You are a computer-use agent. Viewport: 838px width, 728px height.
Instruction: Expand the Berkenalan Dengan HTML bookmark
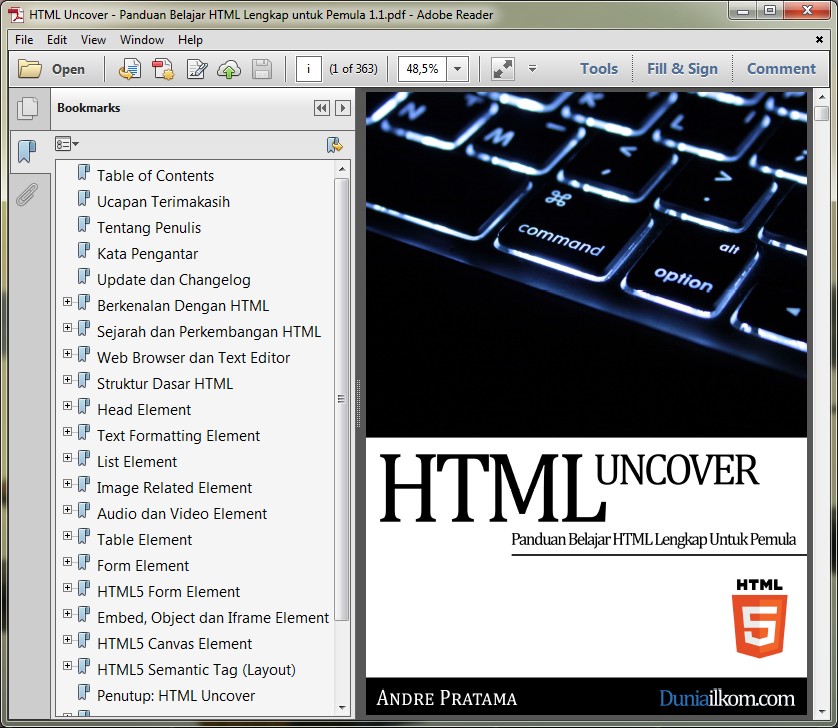click(x=67, y=301)
